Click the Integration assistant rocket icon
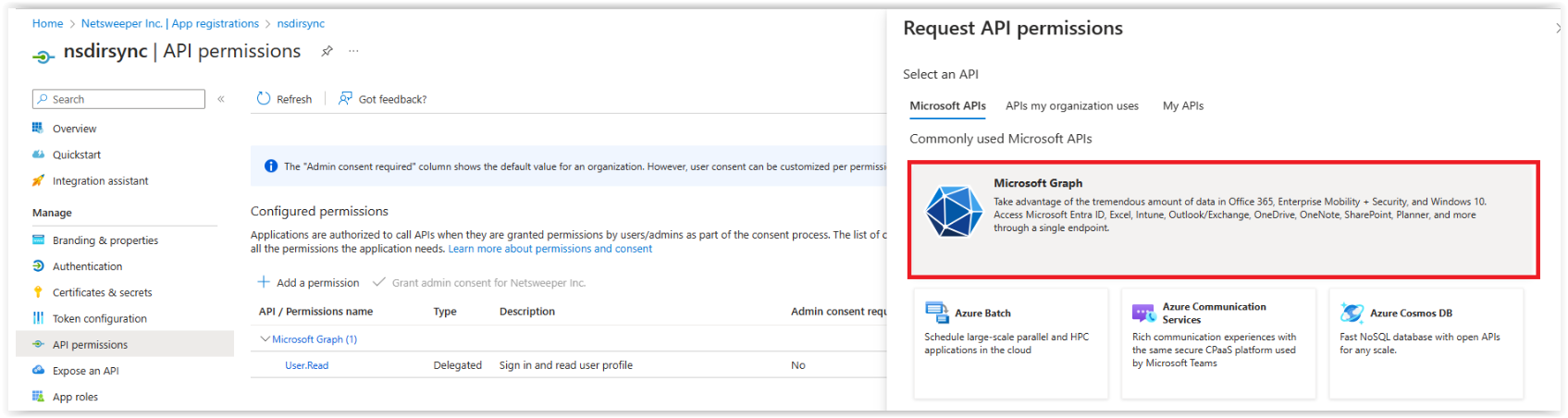The height and width of the screenshot is (418, 1568). click(38, 180)
